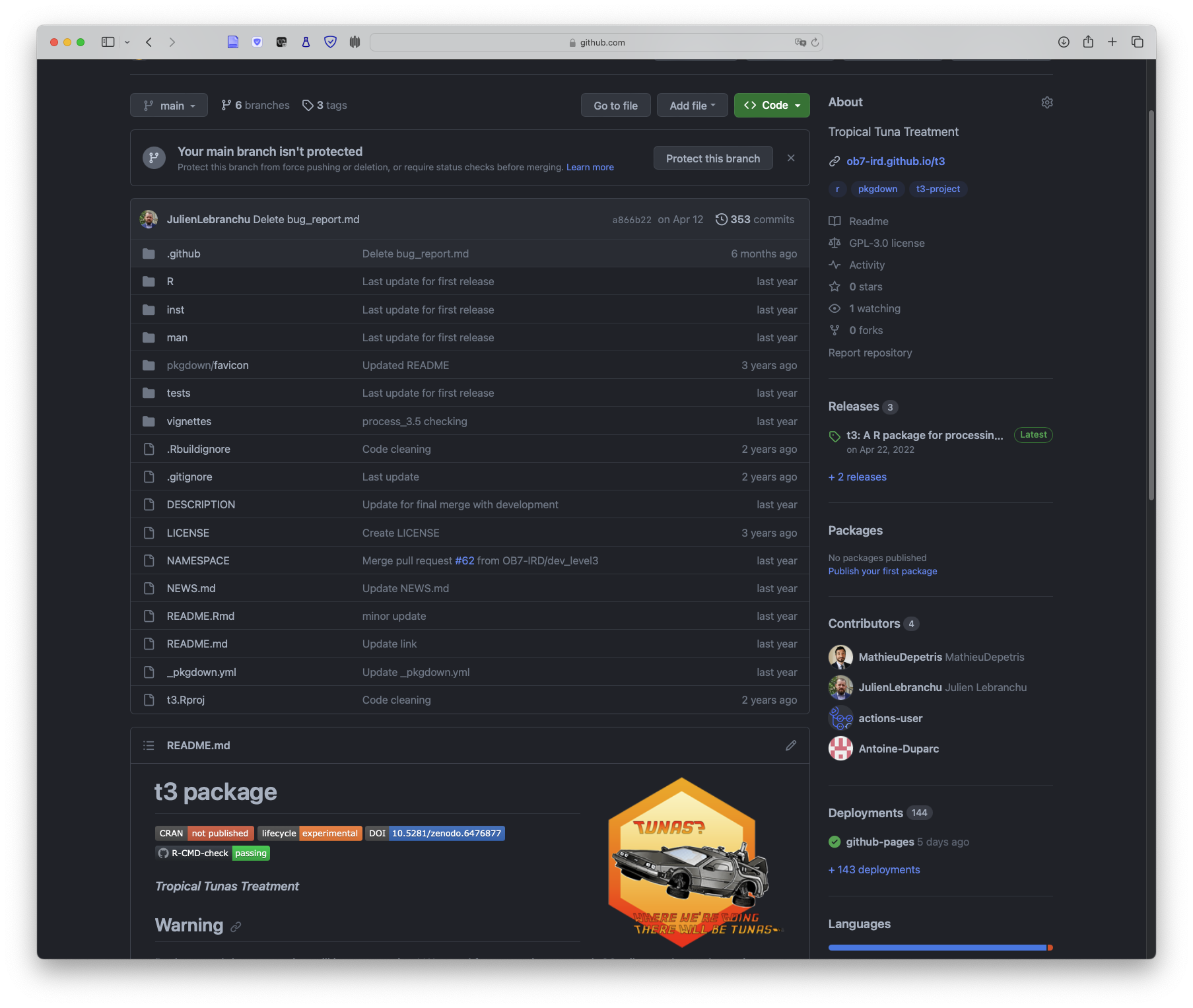The image size is (1193, 1008).
Task: Click the page vertical scrollbar
Action: [1151, 304]
